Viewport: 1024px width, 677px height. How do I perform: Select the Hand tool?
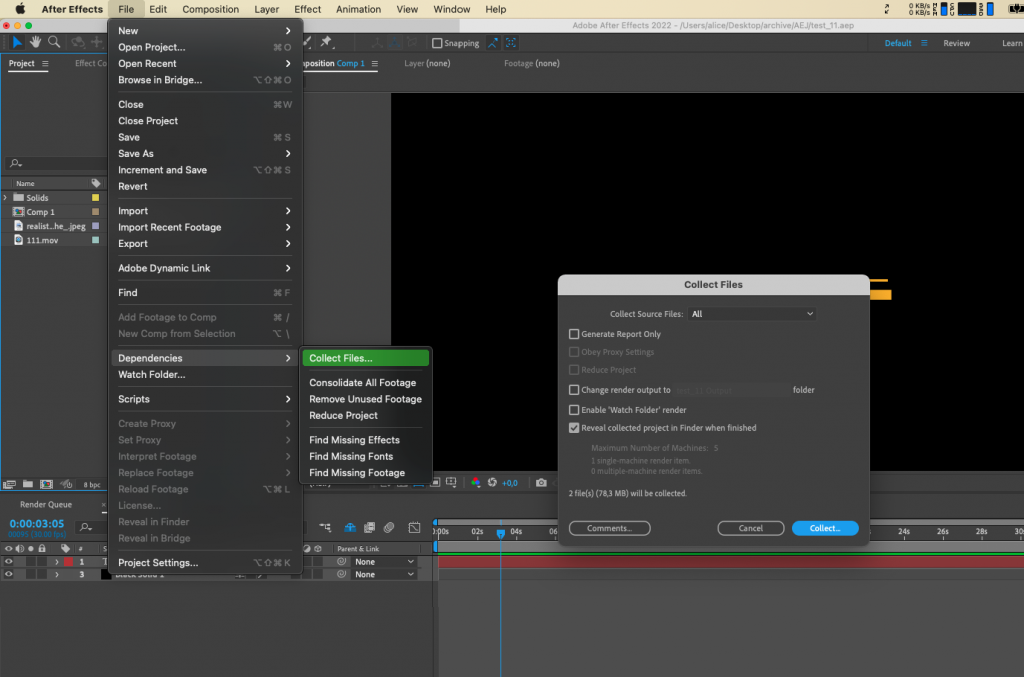click(35, 43)
